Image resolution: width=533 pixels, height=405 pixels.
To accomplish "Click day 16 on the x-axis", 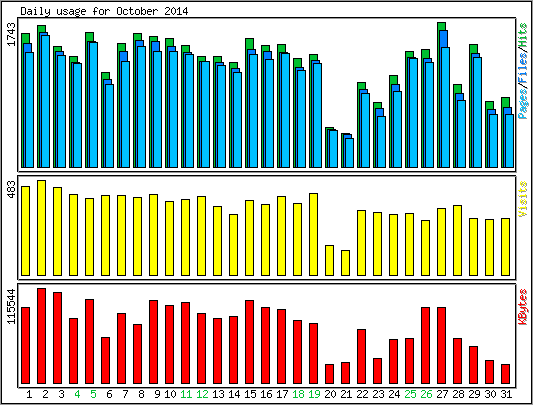I will click(x=266, y=394).
